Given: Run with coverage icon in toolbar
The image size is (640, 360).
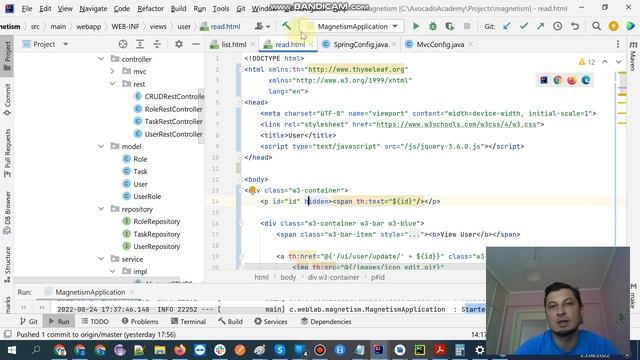Looking at the screenshot, I should 450,27.
